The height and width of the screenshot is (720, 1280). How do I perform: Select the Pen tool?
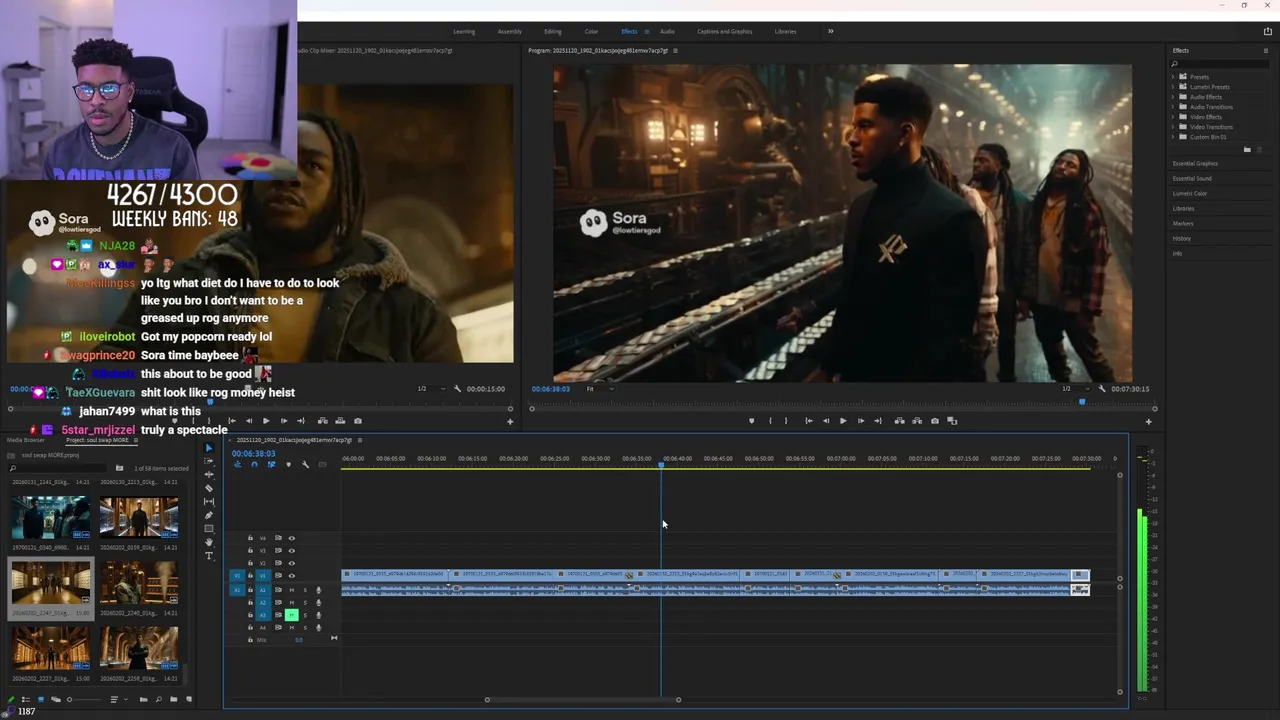(x=209, y=515)
